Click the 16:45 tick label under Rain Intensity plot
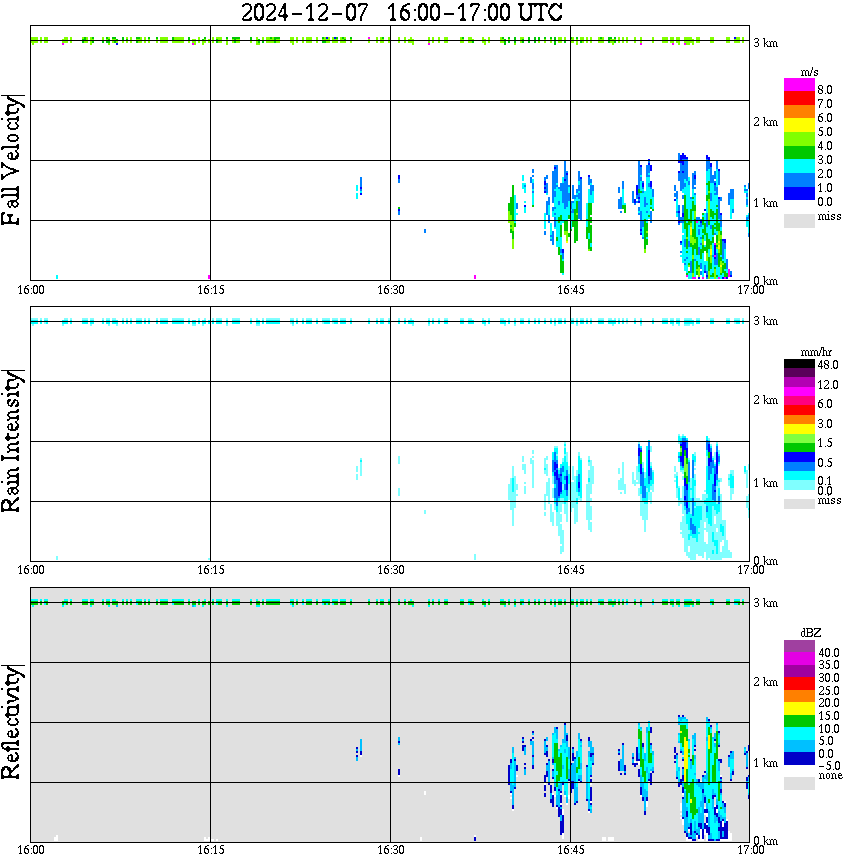 570,570
